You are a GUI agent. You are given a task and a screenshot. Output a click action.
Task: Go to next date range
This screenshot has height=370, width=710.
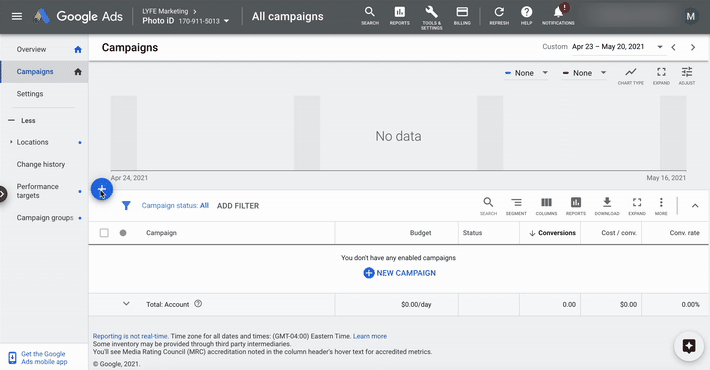(x=693, y=47)
